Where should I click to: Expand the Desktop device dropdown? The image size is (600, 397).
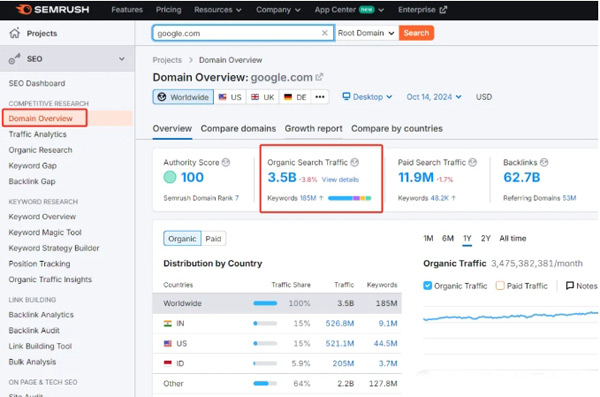pos(367,97)
